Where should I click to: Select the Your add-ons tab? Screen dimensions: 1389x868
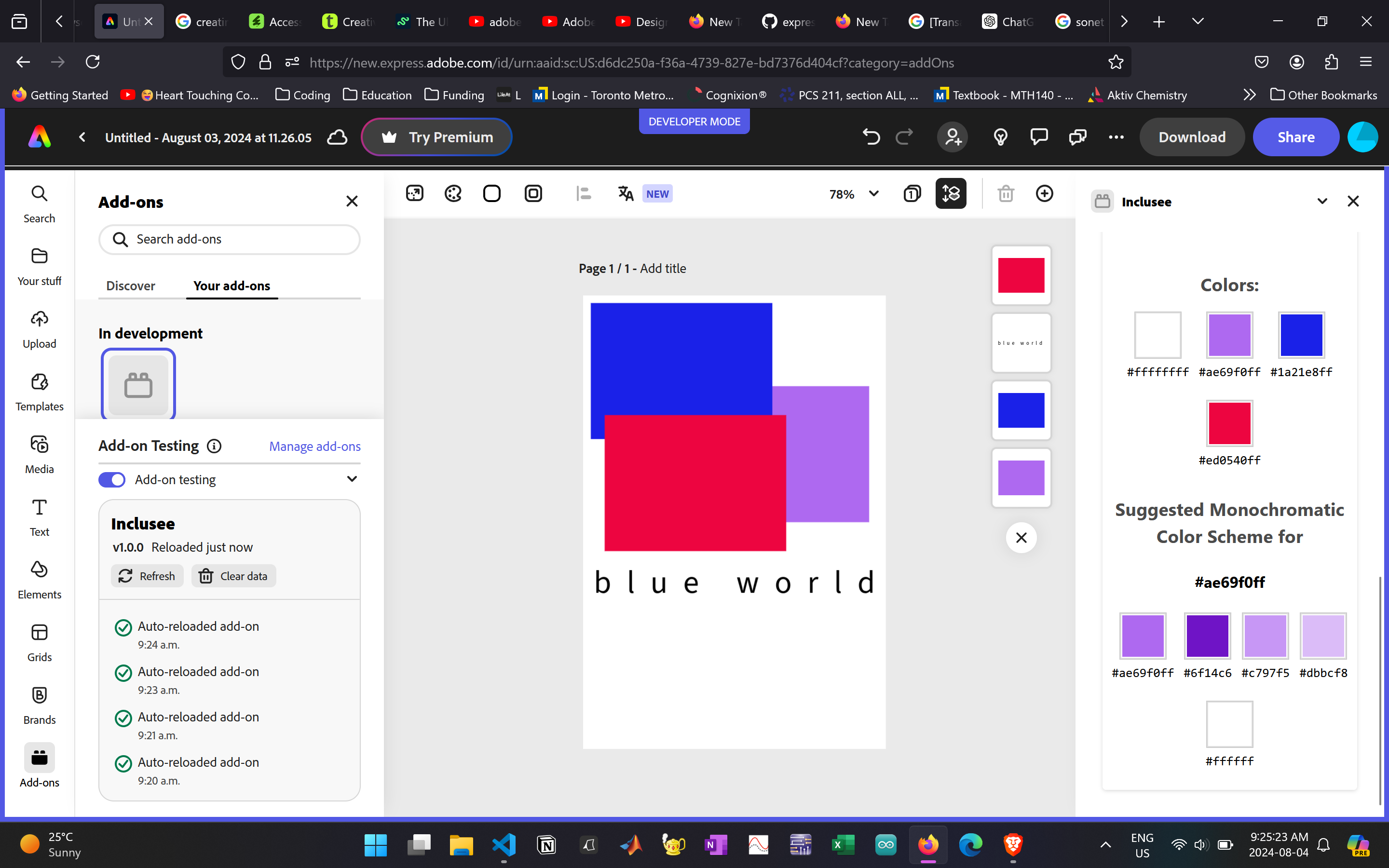[232, 286]
